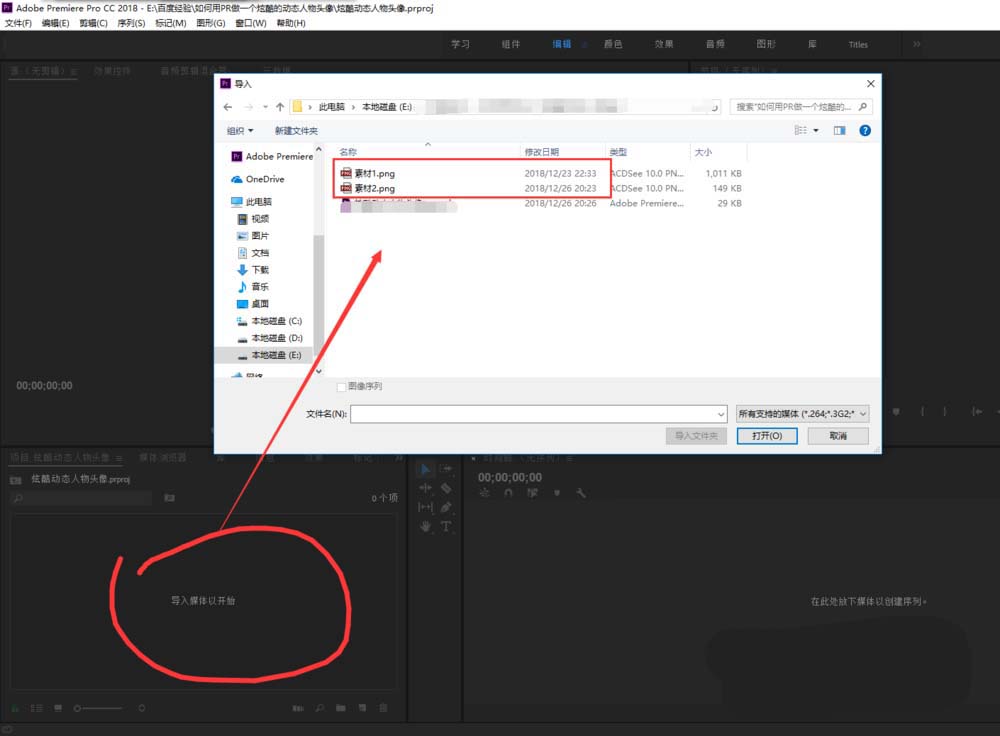Select the Selection tool
The height and width of the screenshot is (736, 1000).
(425, 468)
